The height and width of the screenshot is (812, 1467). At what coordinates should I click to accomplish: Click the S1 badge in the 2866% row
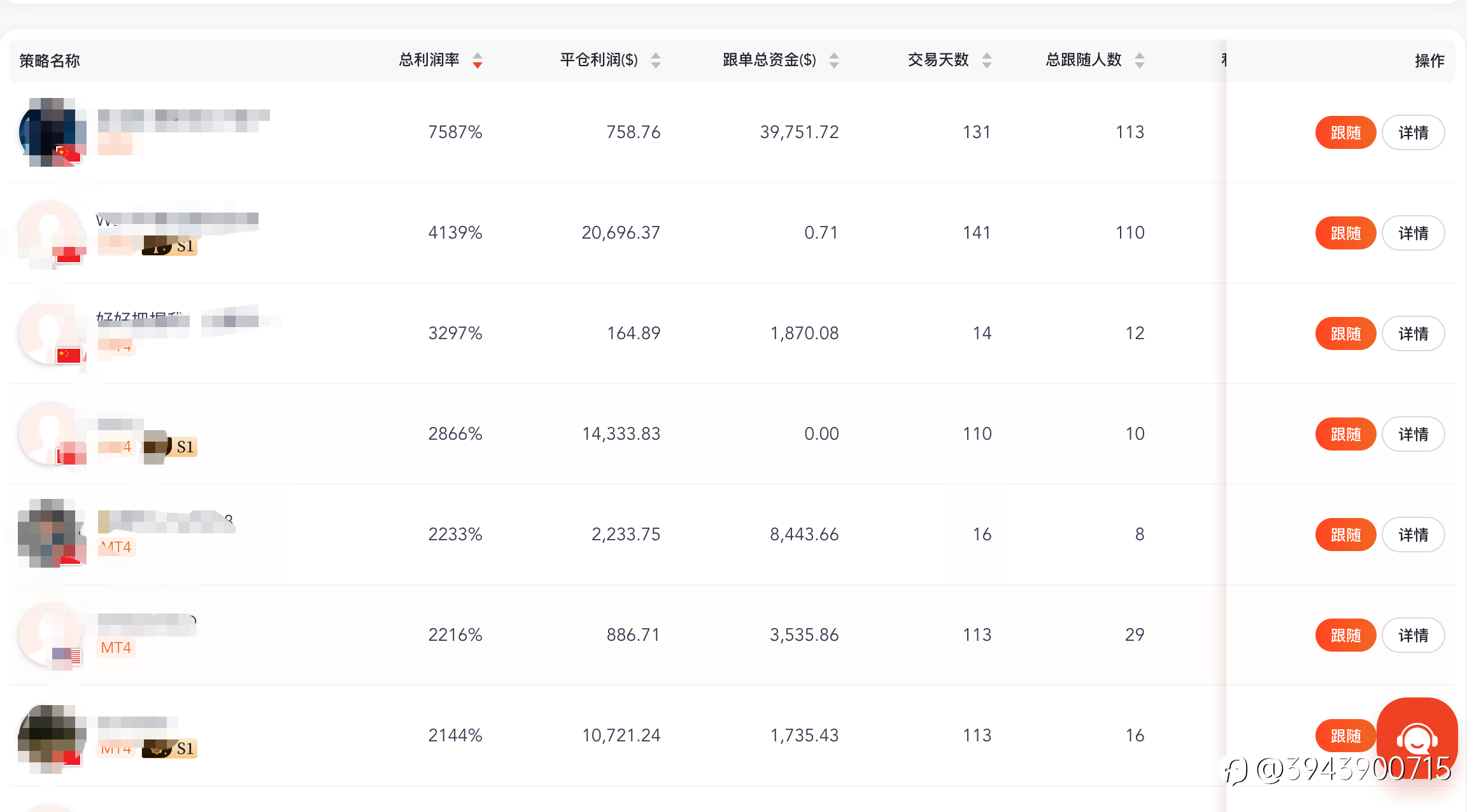coord(185,447)
